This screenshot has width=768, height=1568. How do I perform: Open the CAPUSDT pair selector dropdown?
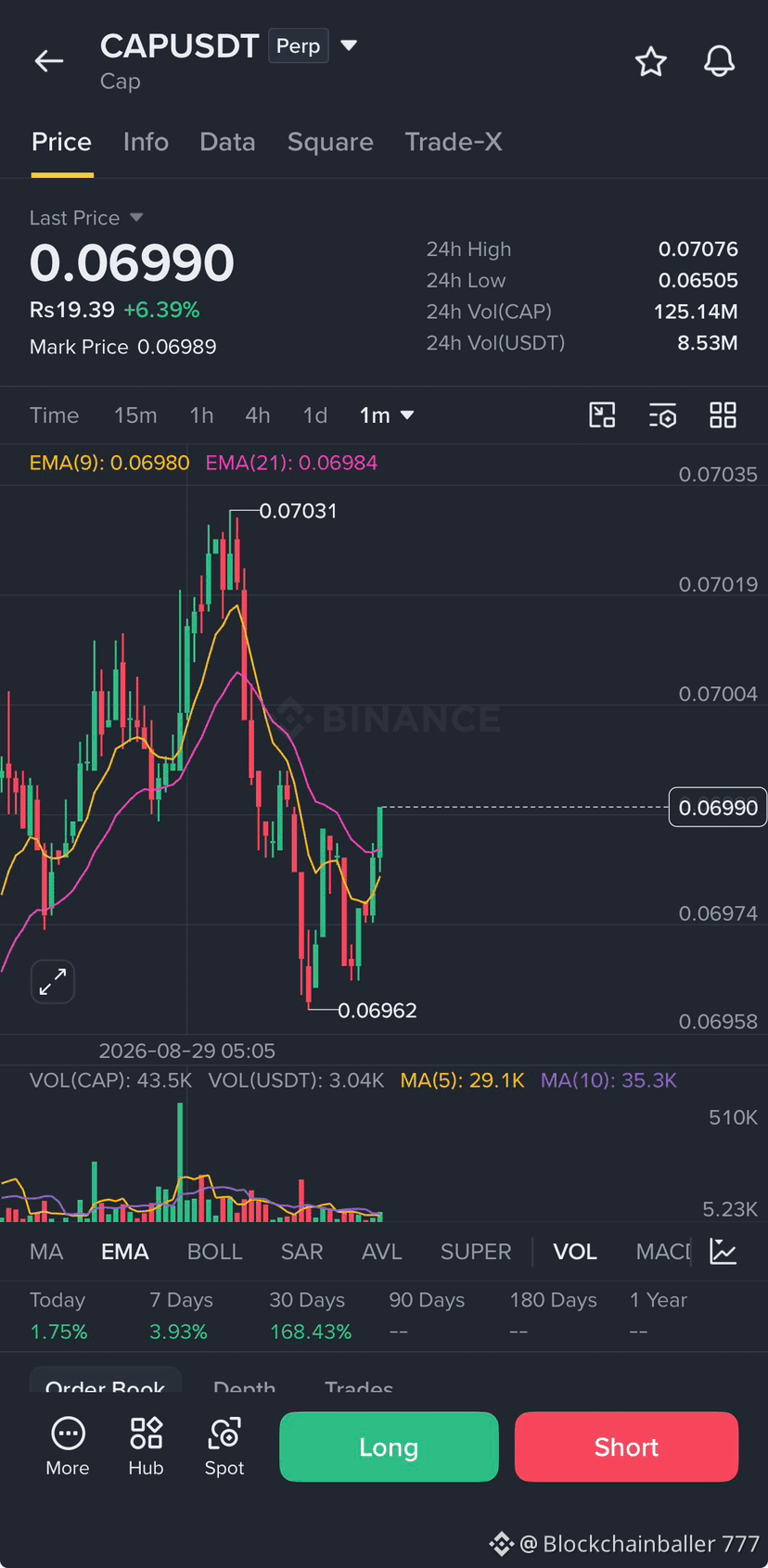[349, 45]
